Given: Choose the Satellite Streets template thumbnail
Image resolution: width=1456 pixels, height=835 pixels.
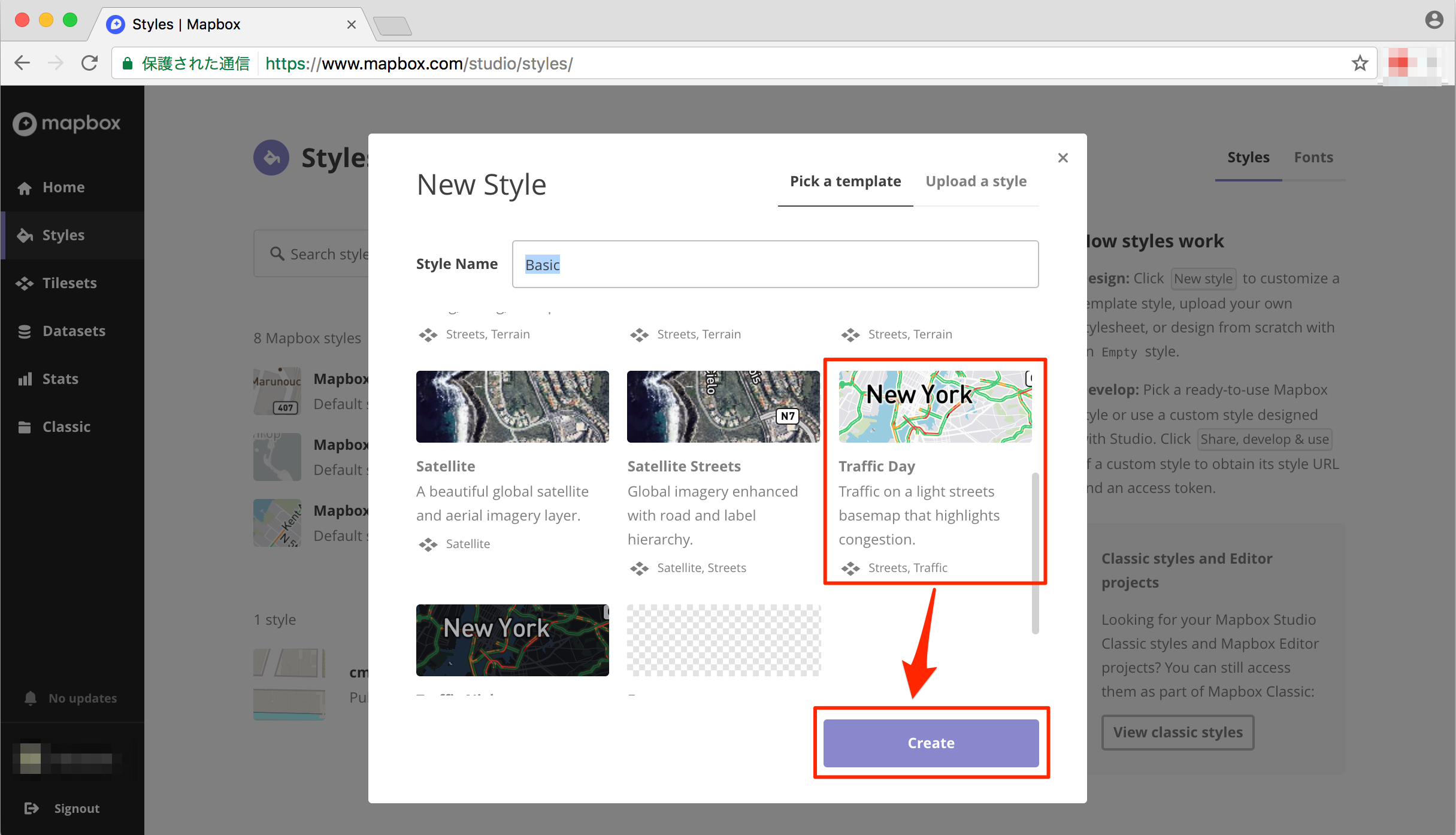Looking at the screenshot, I should click(724, 407).
